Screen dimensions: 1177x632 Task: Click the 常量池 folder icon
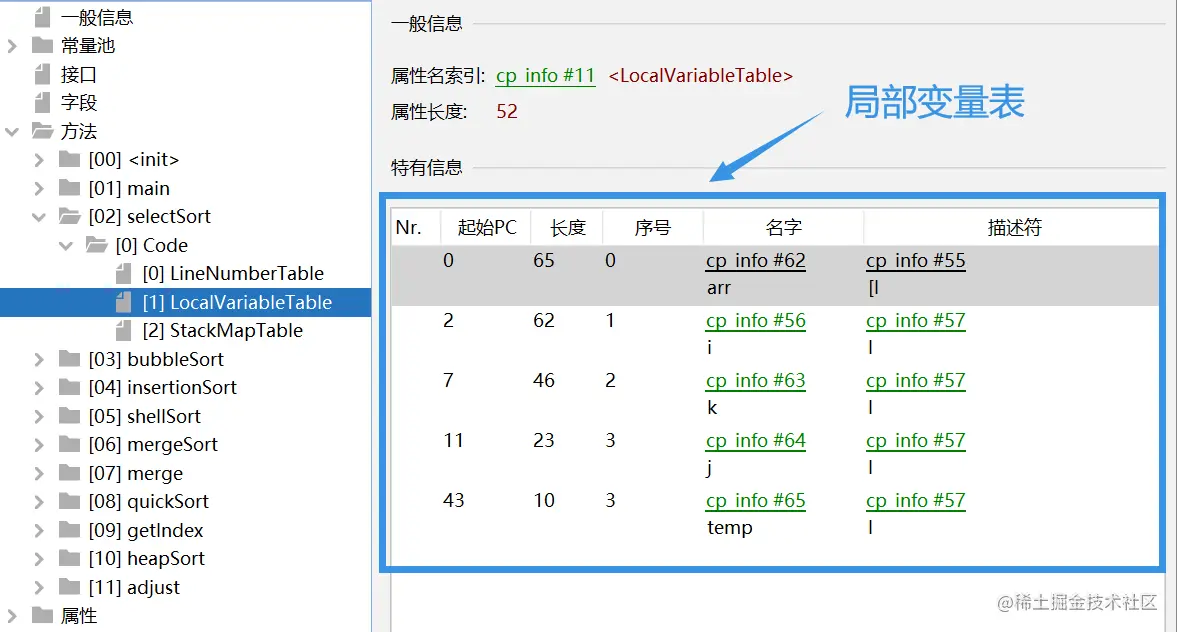click(42, 46)
